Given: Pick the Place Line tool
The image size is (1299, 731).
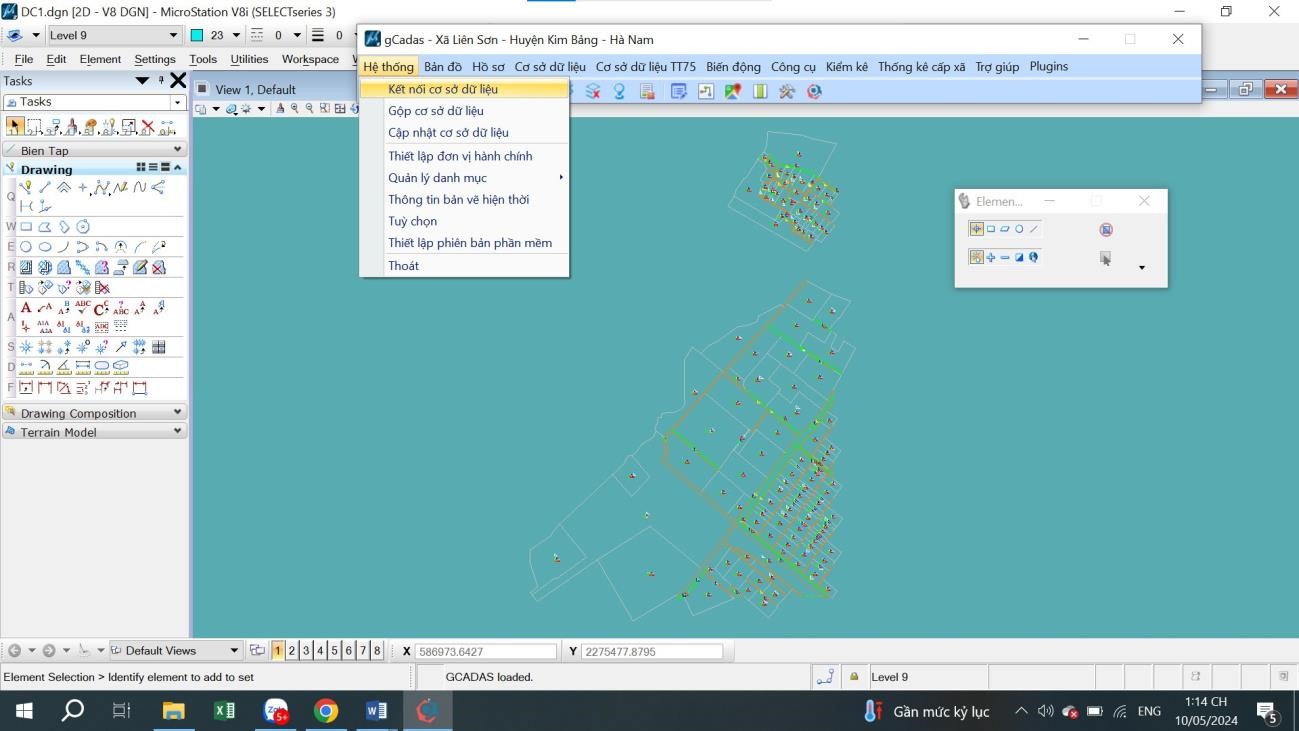Looking at the screenshot, I should pyautogui.click(x=46, y=188).
